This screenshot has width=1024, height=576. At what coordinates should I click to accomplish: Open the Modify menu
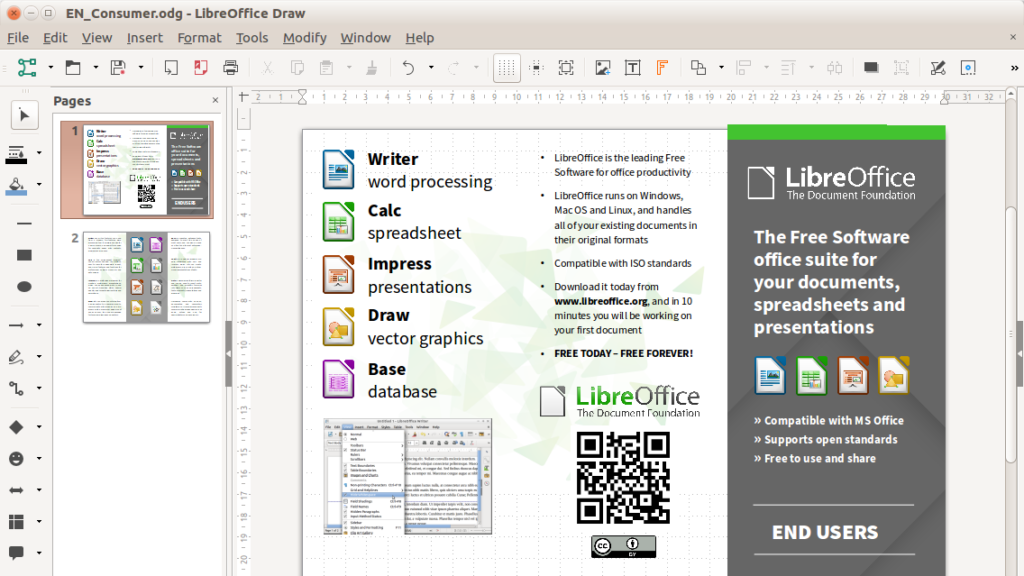(304, 38)
